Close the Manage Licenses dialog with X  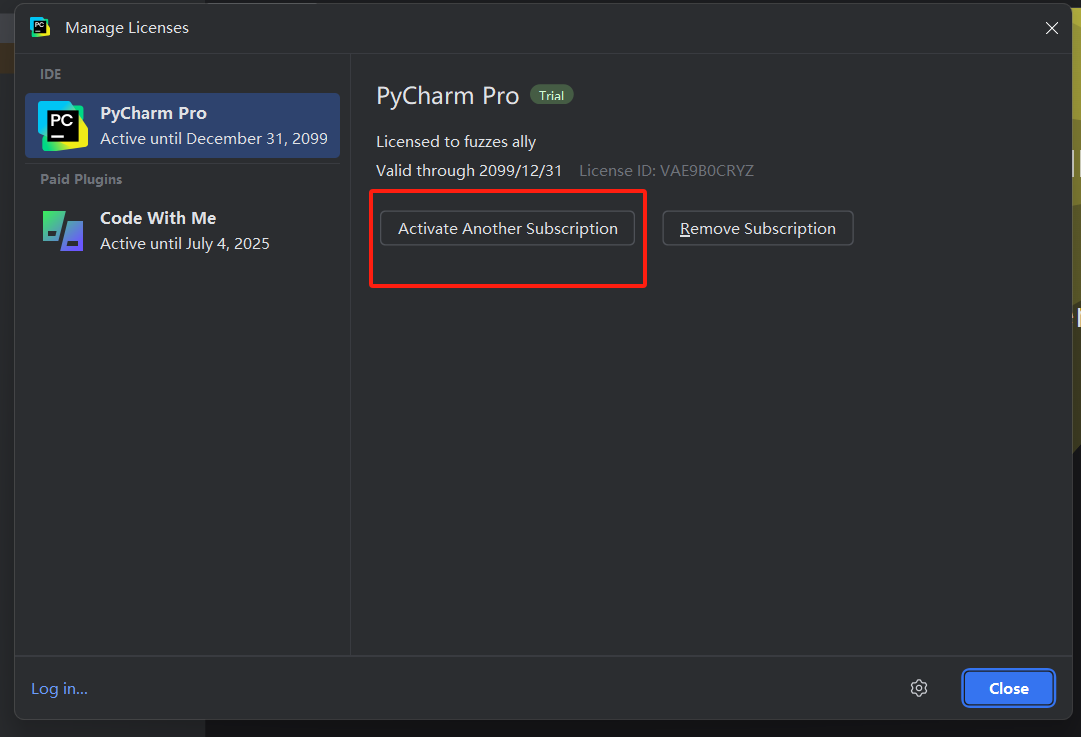[x=1051, y=28]
